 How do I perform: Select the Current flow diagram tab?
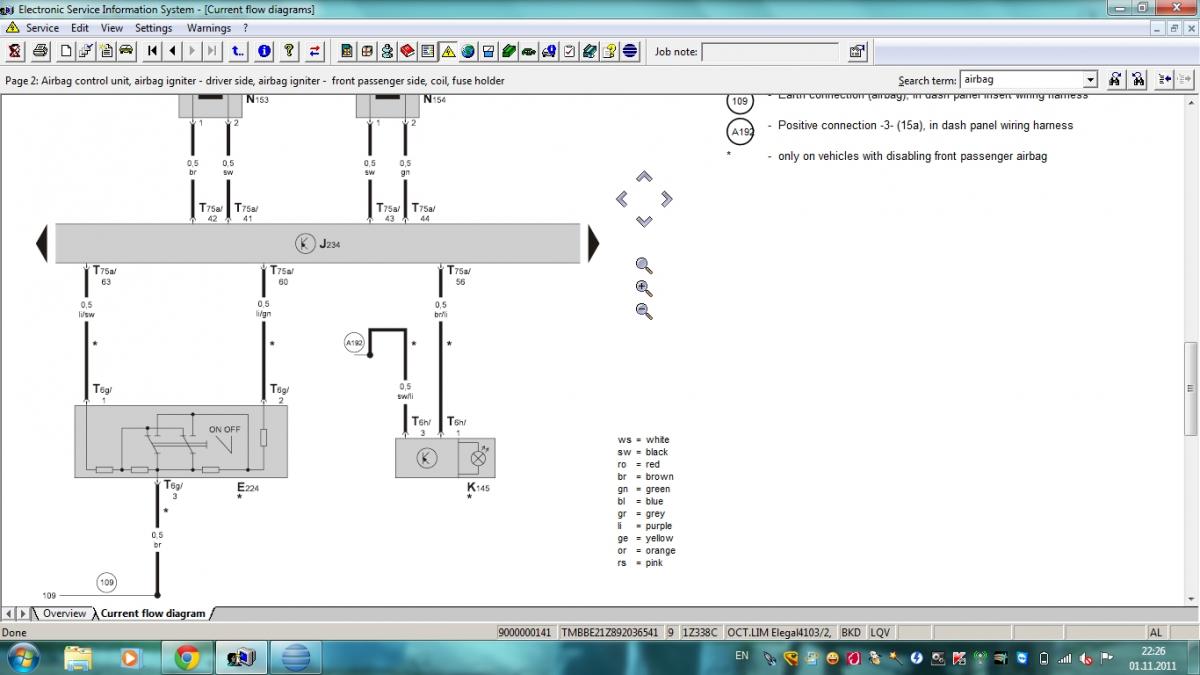152,613
